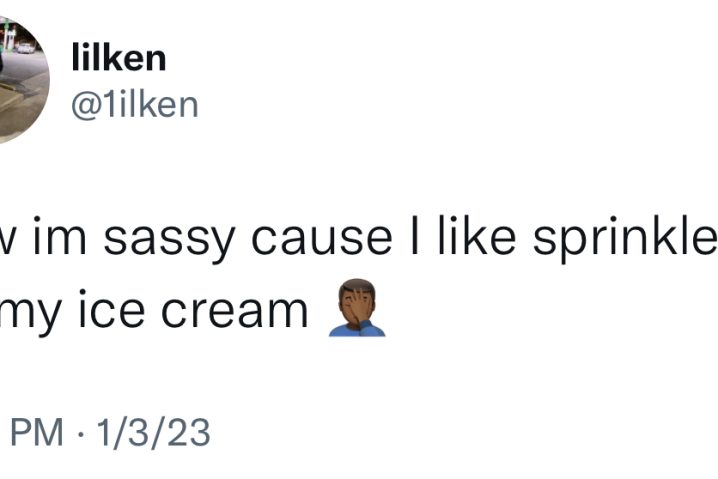This screenshot has width=718, height=479.
Task: Click the PM timestamp text
Action: point(37,432)
